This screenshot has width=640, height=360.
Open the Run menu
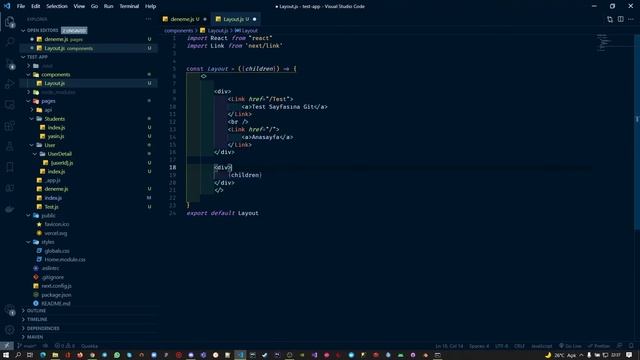[x=108, y=6]
